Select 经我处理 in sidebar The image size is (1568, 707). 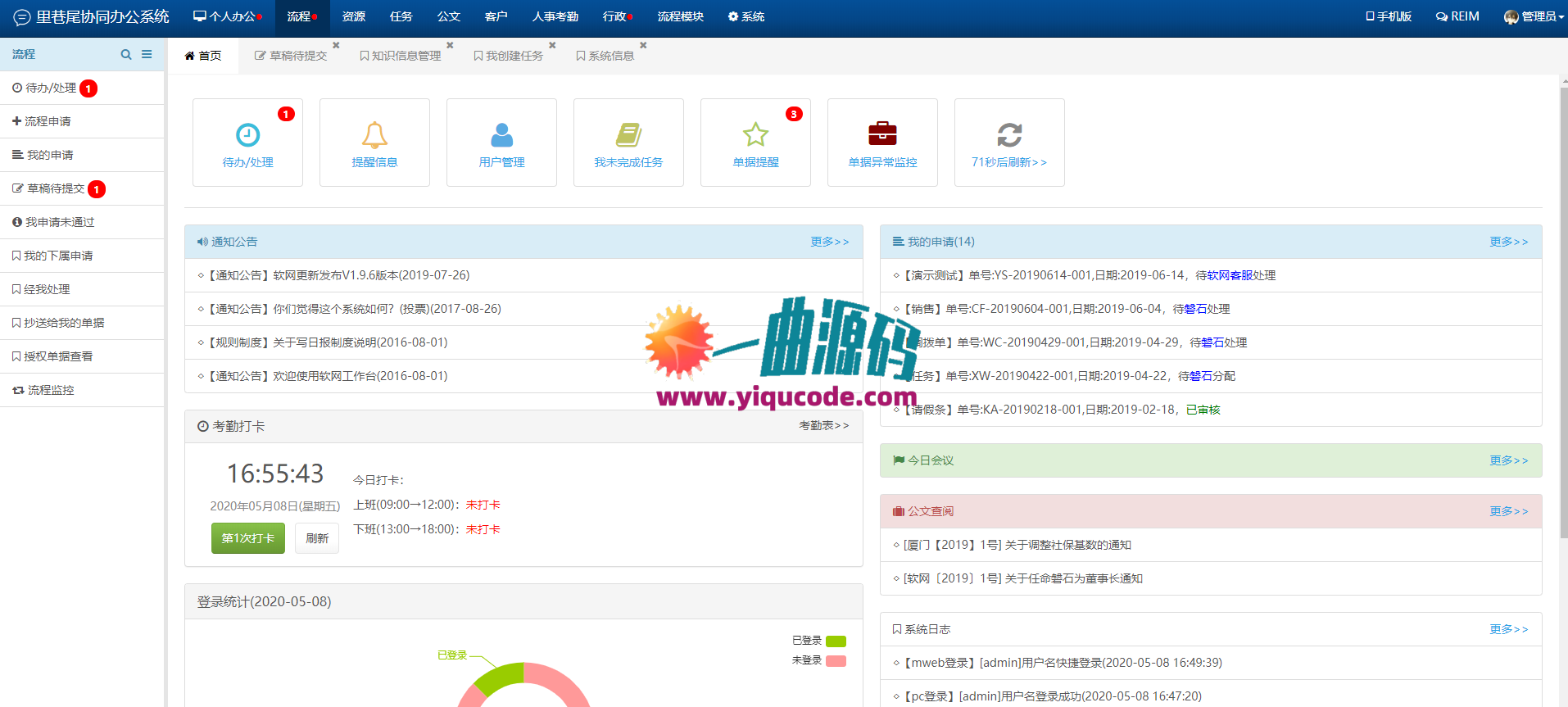point(82,289)
